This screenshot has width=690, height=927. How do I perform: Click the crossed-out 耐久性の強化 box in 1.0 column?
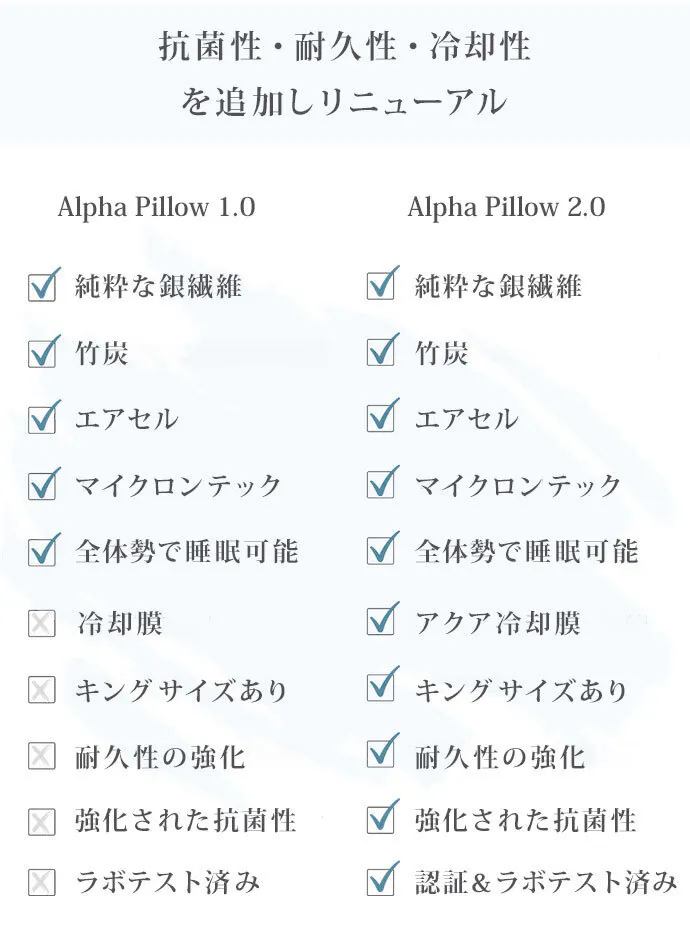41,756
